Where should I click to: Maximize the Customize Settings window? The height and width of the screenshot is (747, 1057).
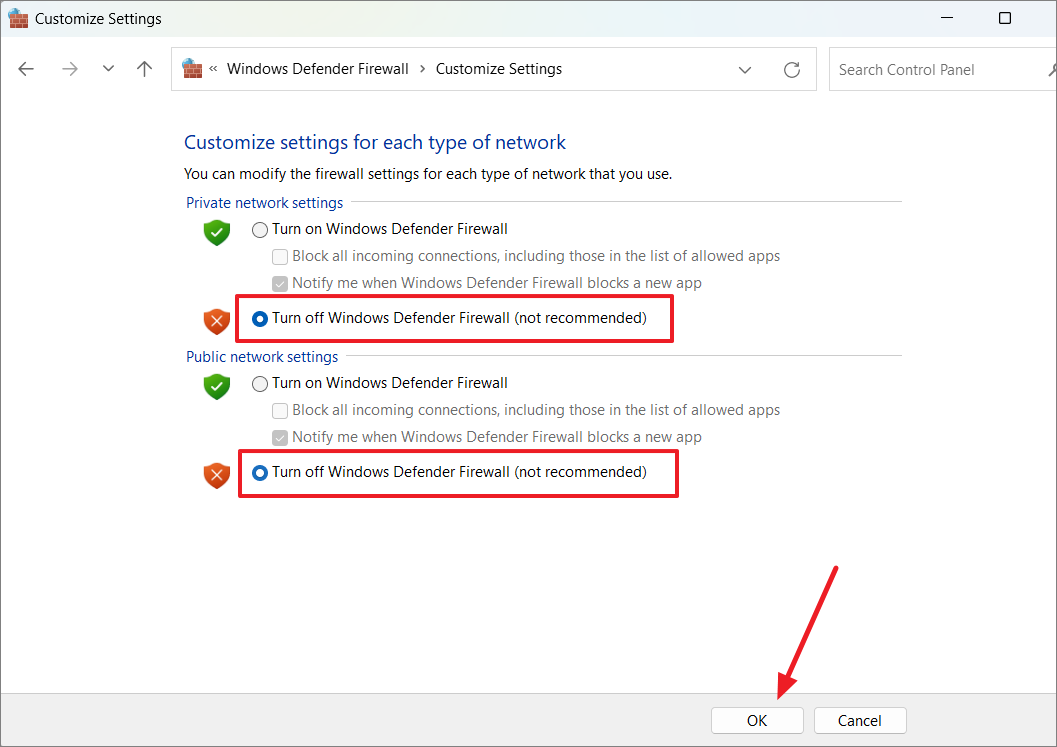coord(1004,18)
